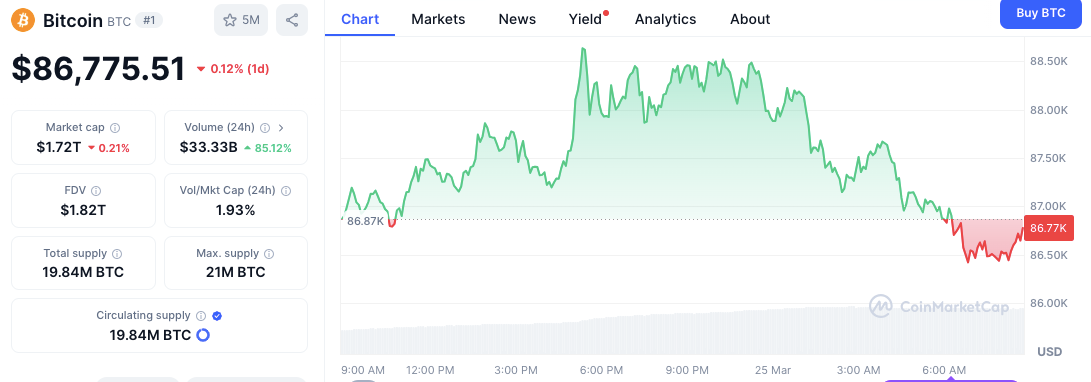Open the share icon button

point(292,20)
